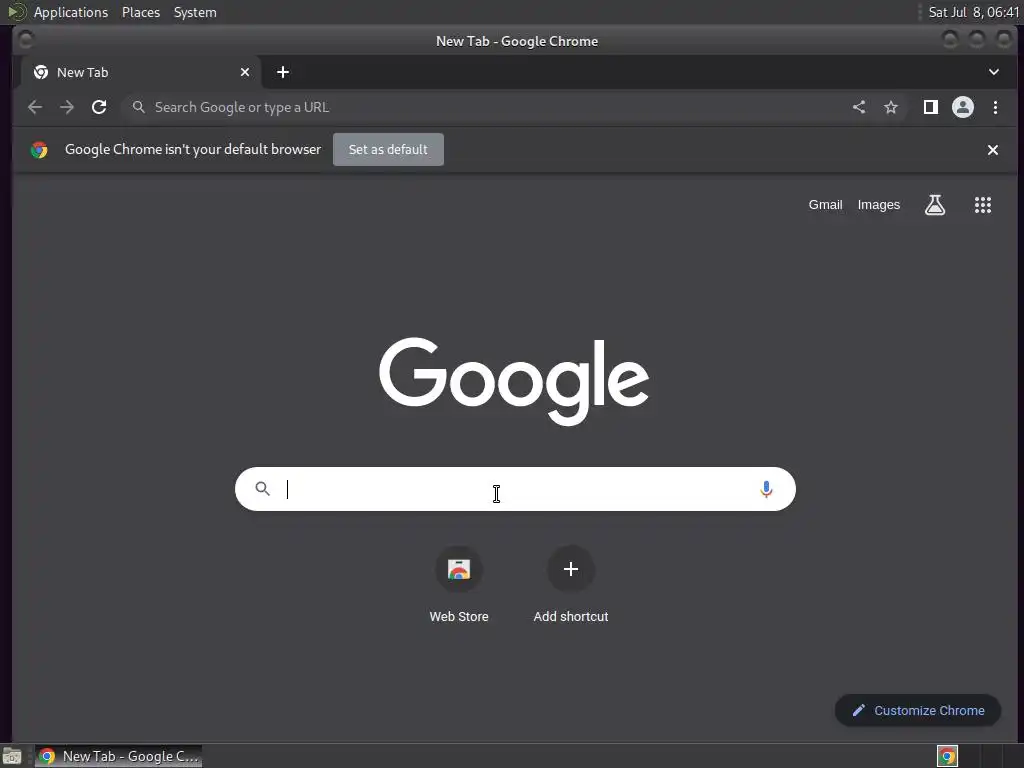Open Search Labs flask icon
The width and height of the screenshot is (1024, 768).
pyautogui.click(x=935, y=205)
